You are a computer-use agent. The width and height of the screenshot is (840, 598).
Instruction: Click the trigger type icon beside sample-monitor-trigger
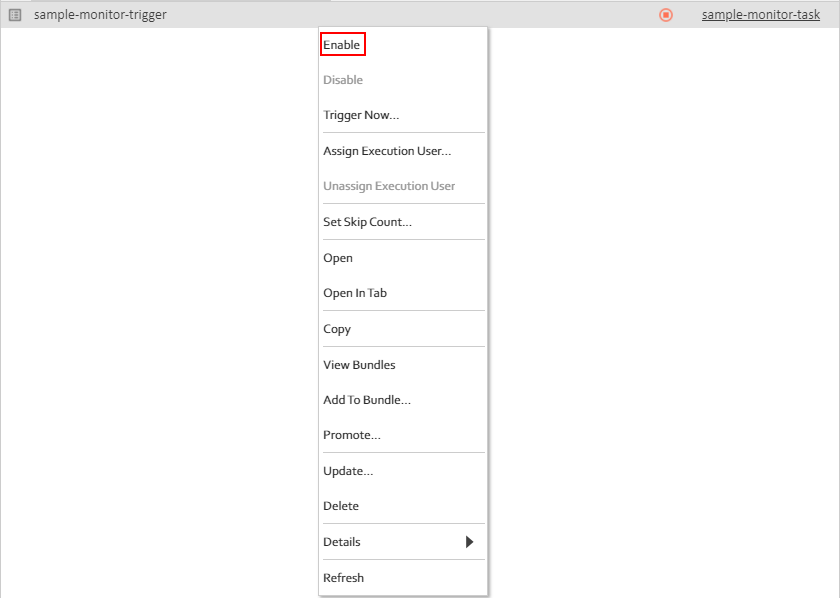[x=15, y=15]
